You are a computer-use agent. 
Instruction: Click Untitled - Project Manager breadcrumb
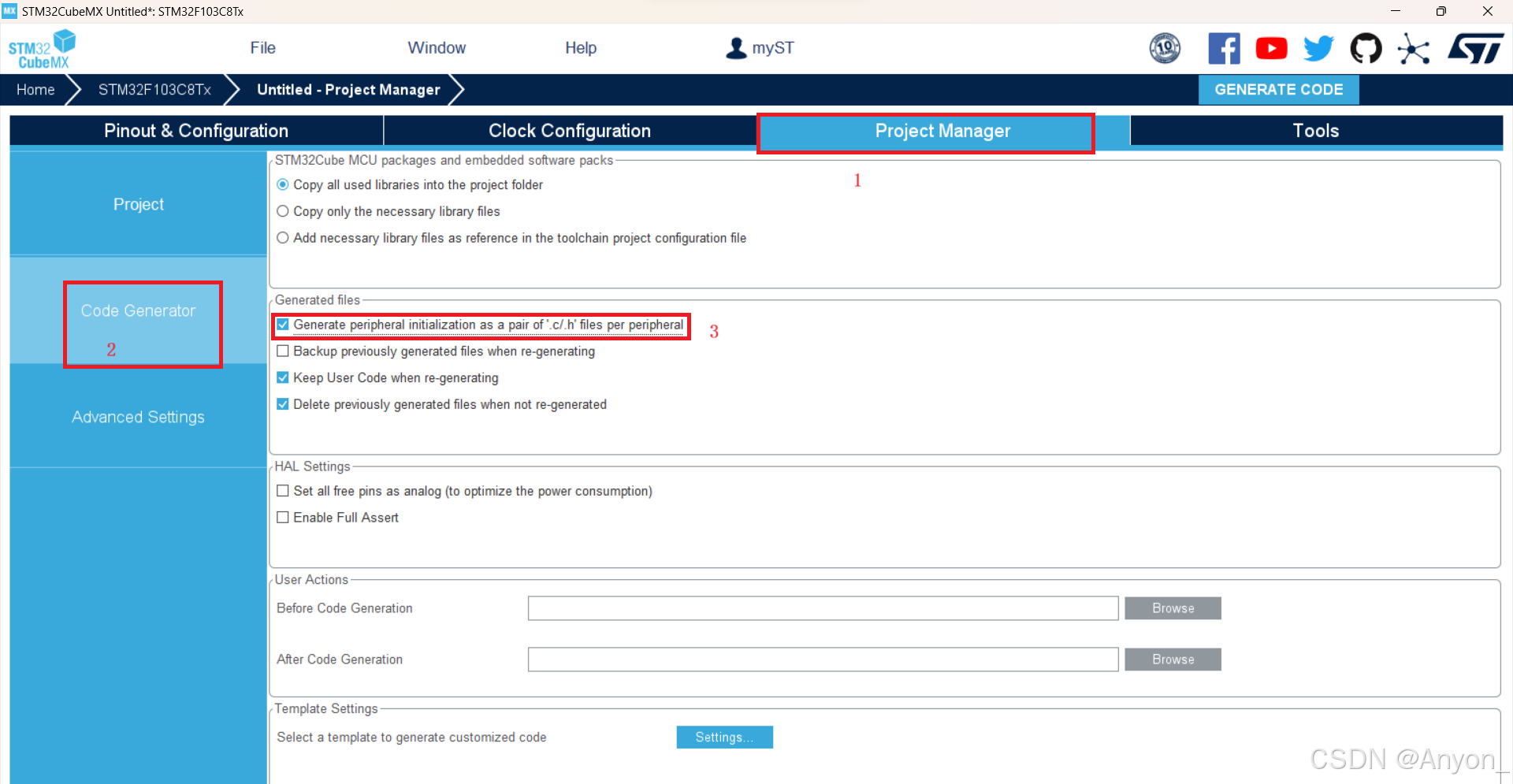[x=348, y=90]
